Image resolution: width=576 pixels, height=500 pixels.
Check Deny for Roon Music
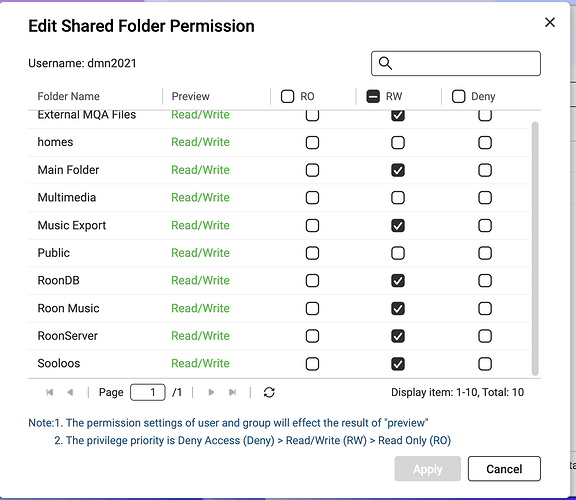click(x=485, y=309)
